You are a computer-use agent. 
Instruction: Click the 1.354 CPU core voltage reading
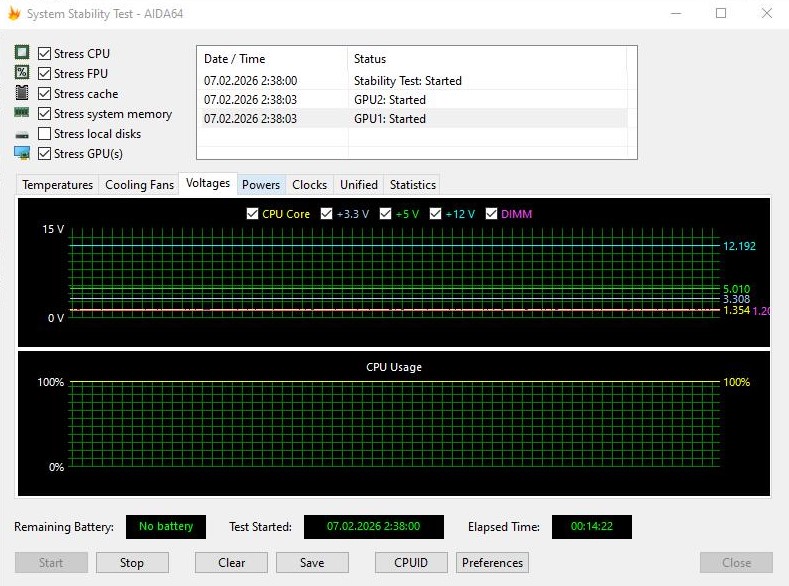tap(736, 310)
